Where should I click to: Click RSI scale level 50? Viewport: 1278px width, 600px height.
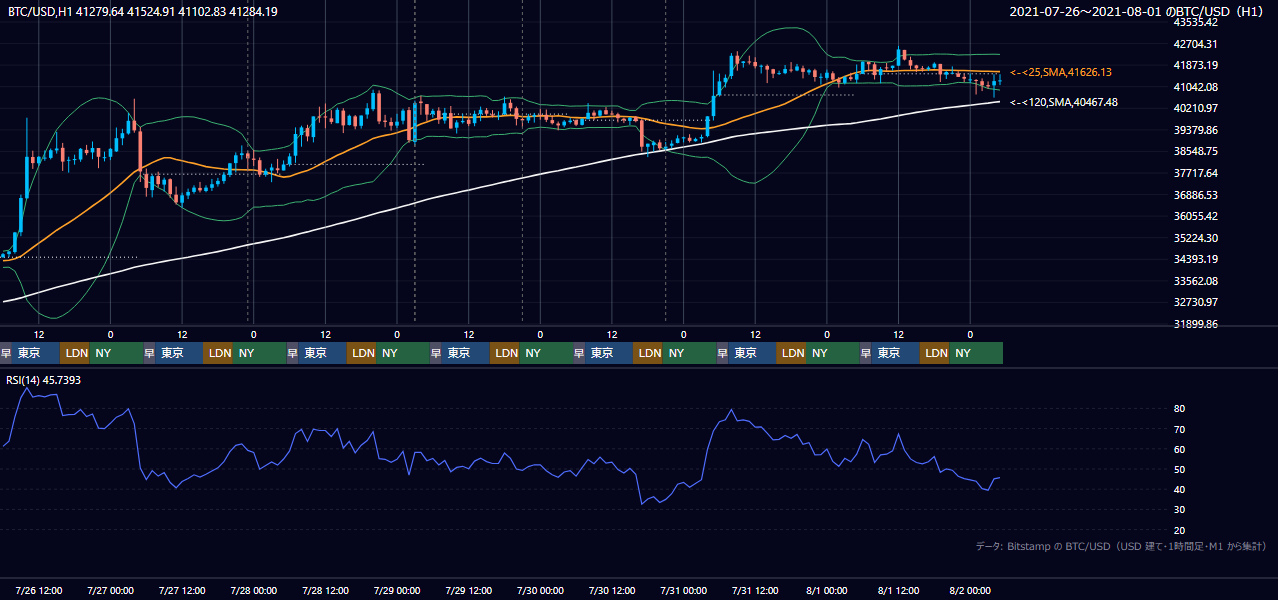(1179, 469)
